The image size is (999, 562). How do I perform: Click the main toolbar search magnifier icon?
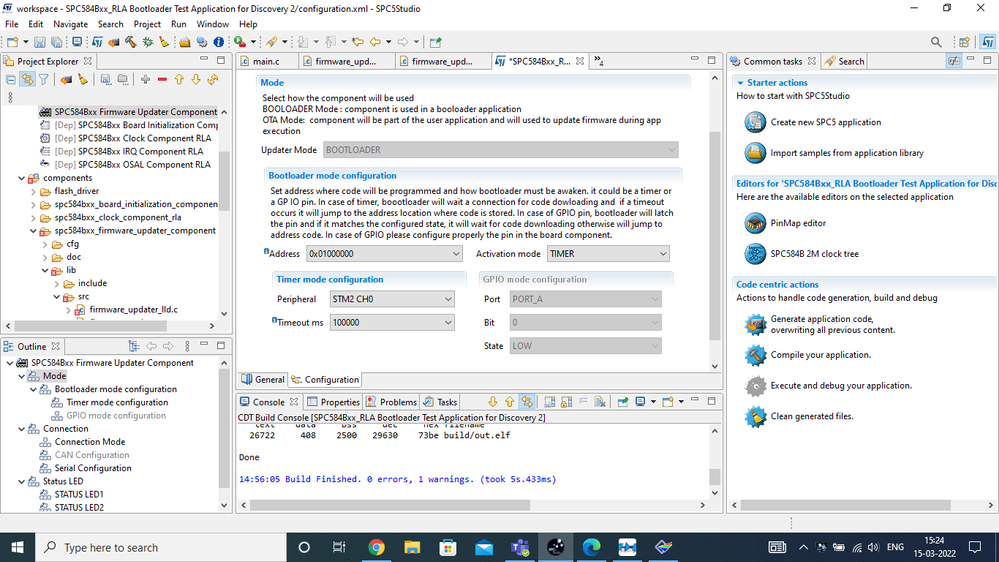pyautogui.click(x=936, y=42)
